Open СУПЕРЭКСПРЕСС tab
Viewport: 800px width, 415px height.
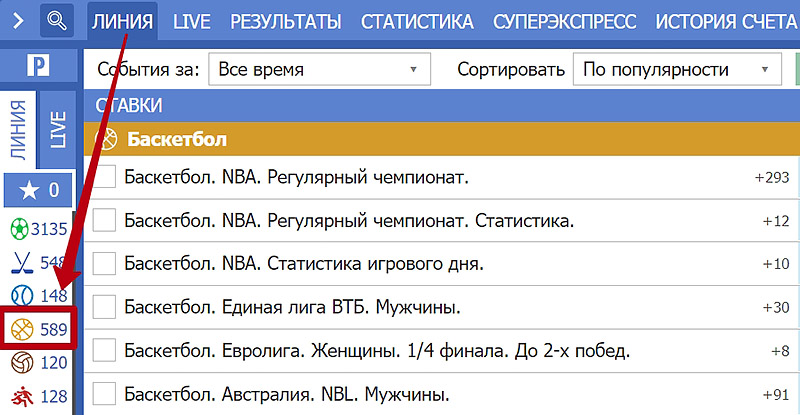pyautogui.click(x=564, y=21)
